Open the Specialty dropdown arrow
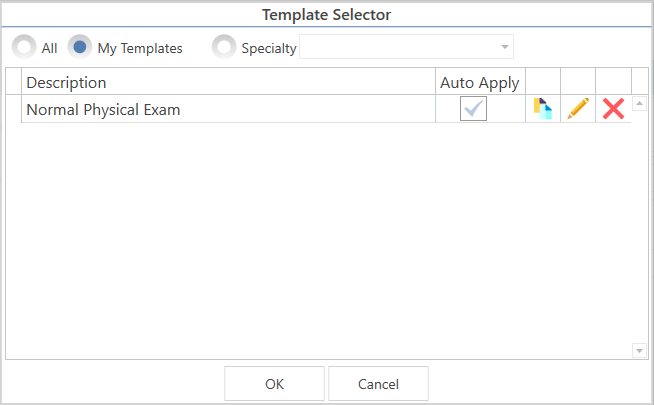Screen dimensions: 654x405 (x=505, y=47)
